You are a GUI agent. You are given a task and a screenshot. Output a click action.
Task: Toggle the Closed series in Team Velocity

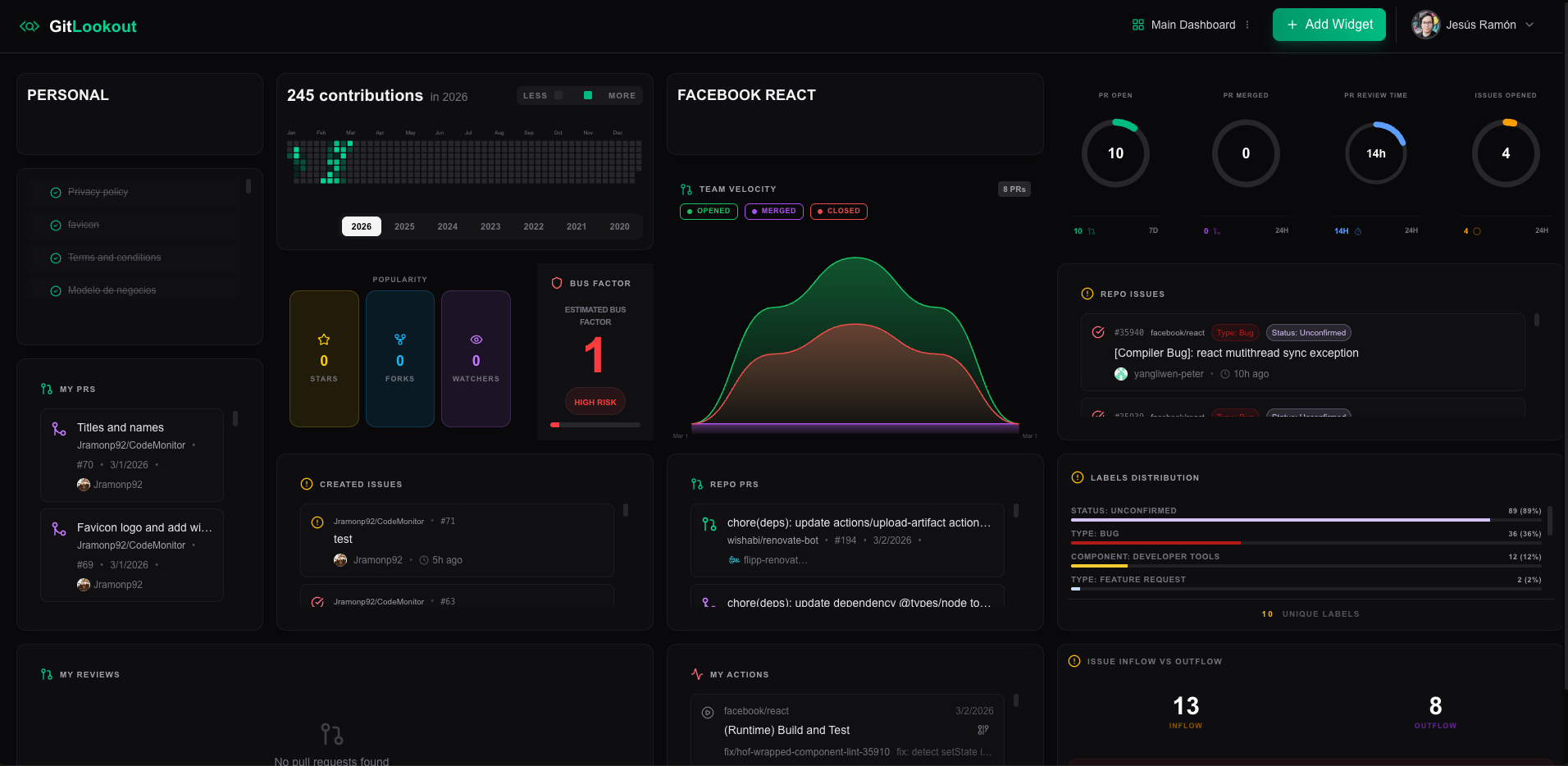[839, 211]
